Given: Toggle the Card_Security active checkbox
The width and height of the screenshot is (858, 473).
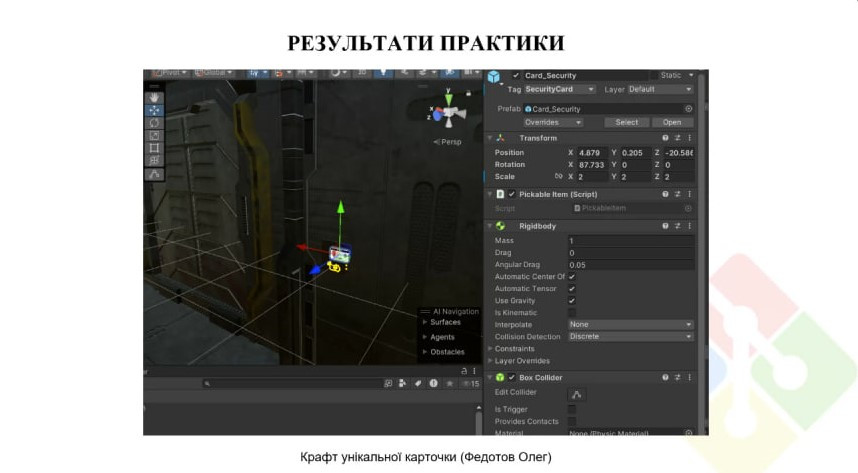Looking at the screenshot, I should pyautogui.click(x=515, y=76).
